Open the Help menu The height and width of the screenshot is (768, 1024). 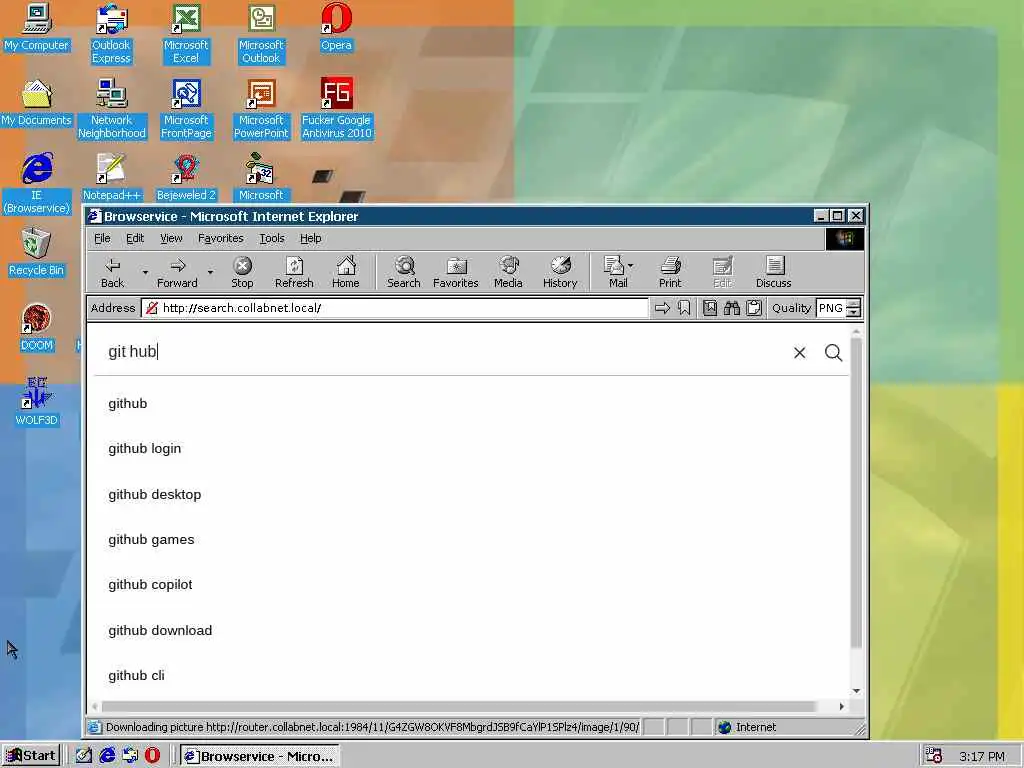click(310, 238)
